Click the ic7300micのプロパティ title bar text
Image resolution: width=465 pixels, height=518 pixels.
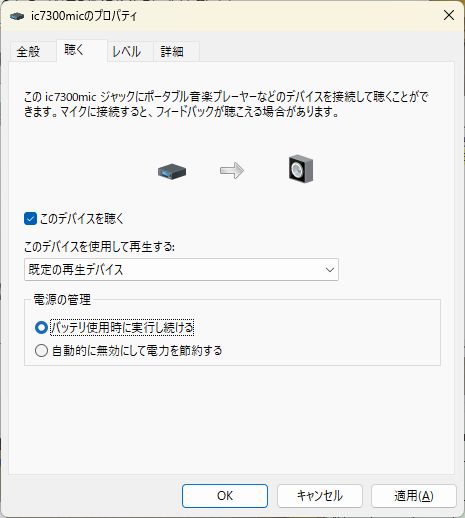84,16
